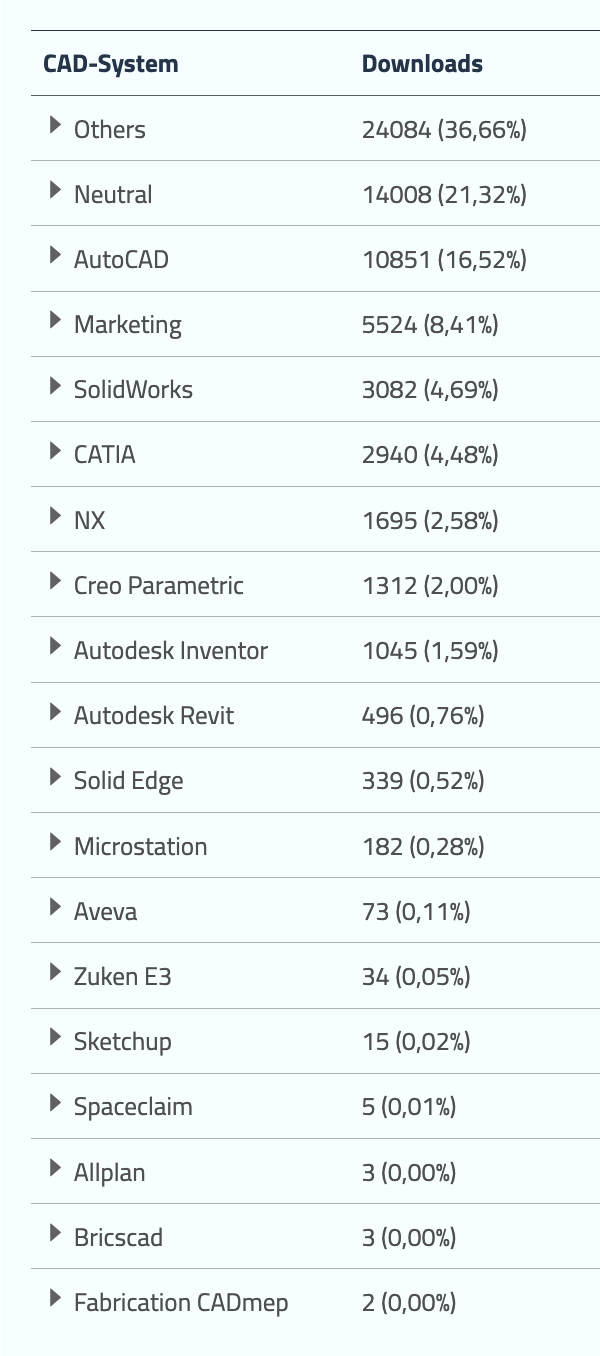
Task: Click the Sketchup row label
Action: click(x=122, y=1041)
